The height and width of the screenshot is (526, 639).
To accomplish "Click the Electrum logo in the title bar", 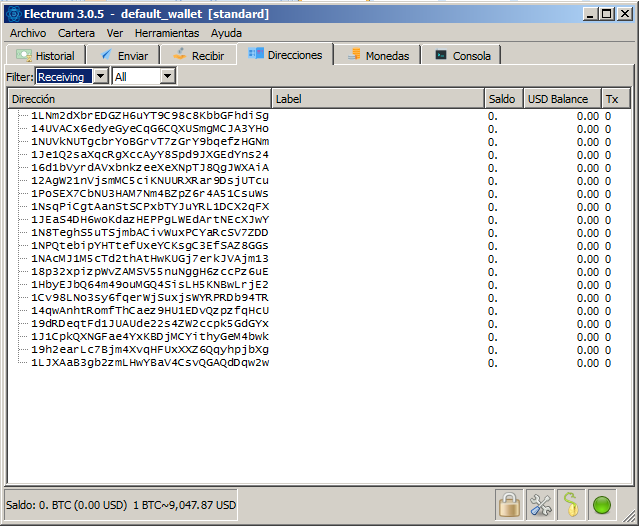I will [x=13, y=14].
